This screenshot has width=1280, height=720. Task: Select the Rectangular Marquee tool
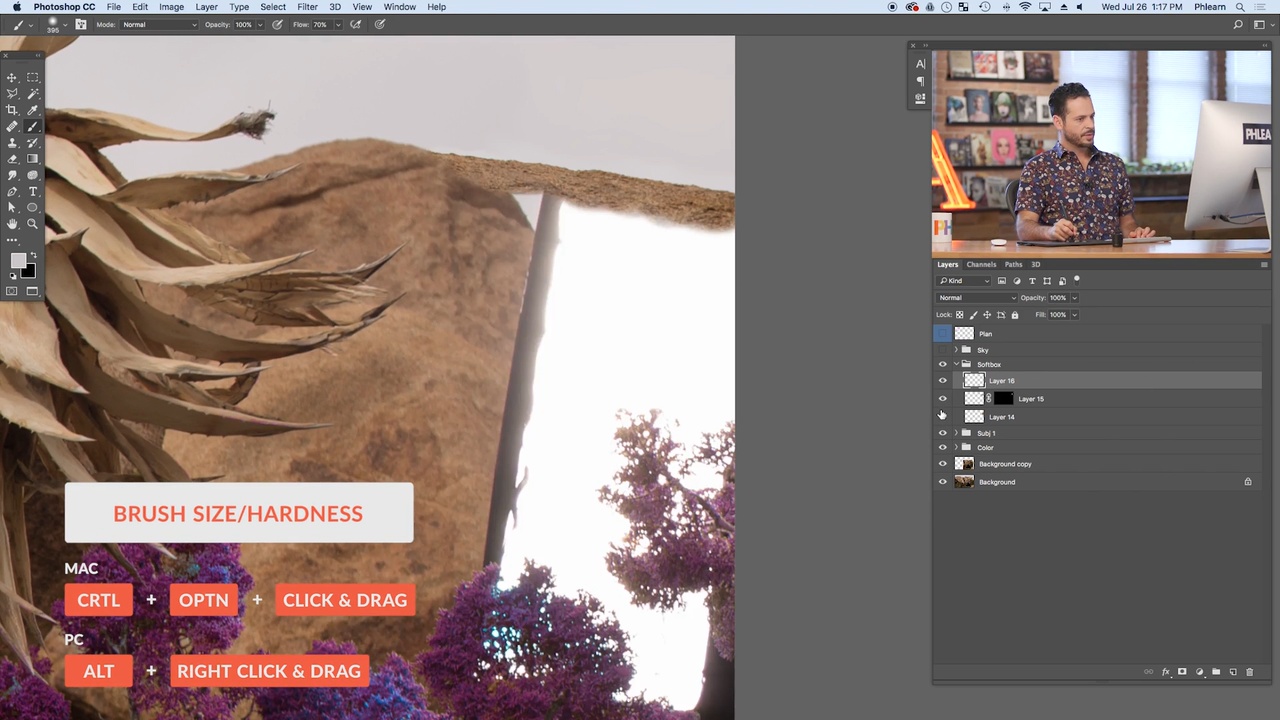(33, 77)
